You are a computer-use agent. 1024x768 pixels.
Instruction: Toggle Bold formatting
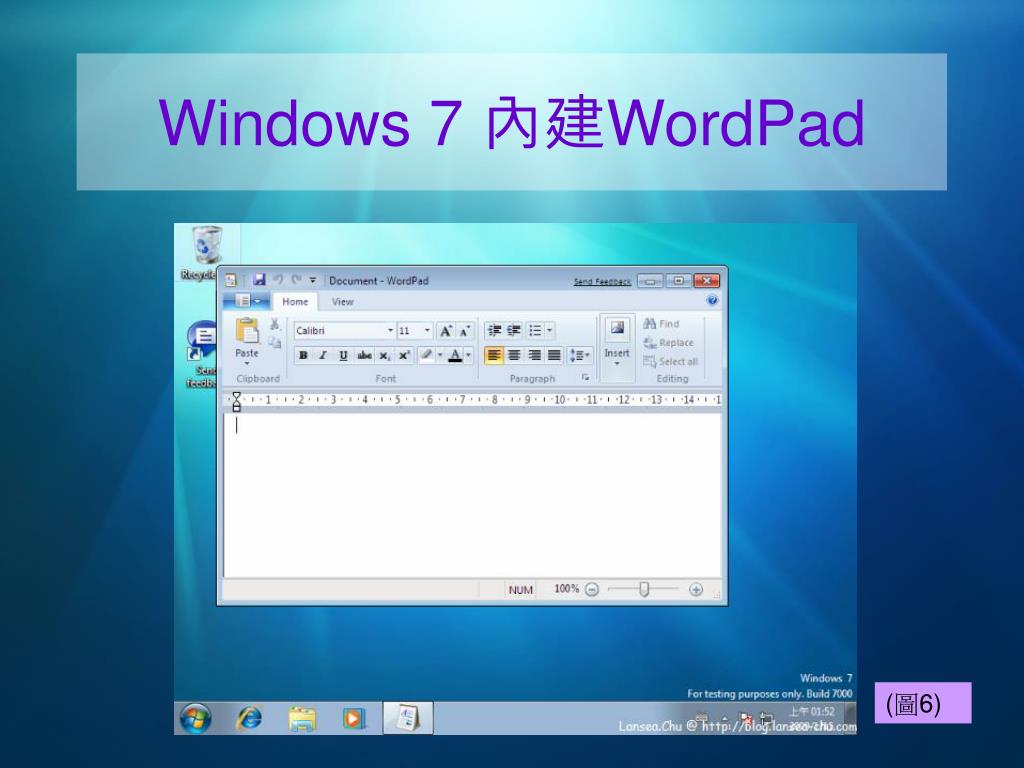pos(303,355)
